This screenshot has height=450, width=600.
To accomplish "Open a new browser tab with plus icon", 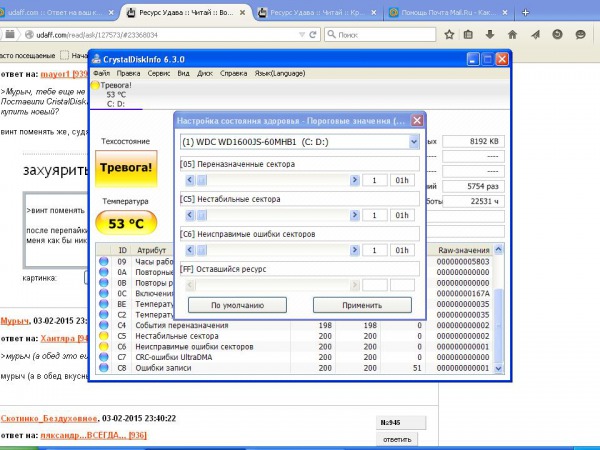I will pos(525,13).
